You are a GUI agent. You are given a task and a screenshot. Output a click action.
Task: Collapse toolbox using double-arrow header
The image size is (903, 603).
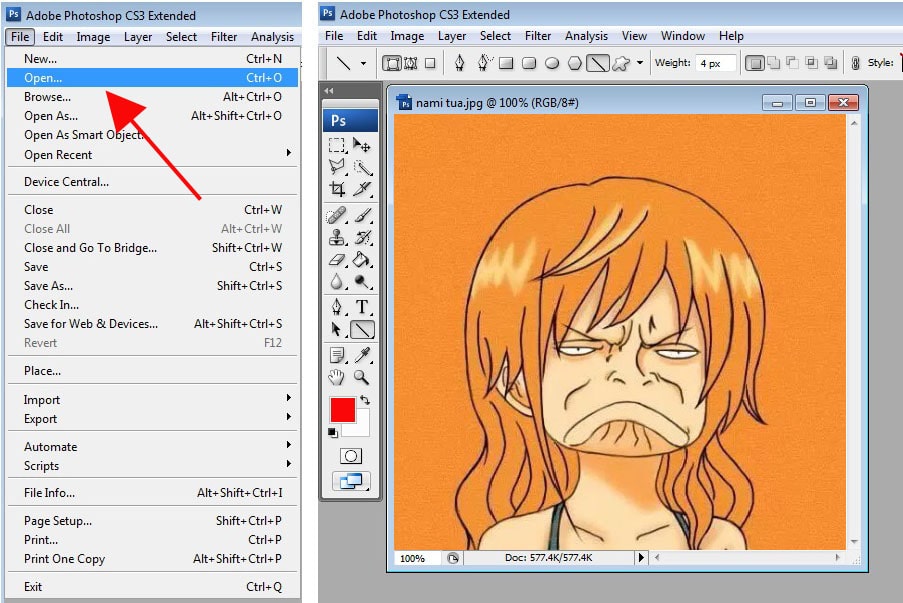click(x=329, y=90)
